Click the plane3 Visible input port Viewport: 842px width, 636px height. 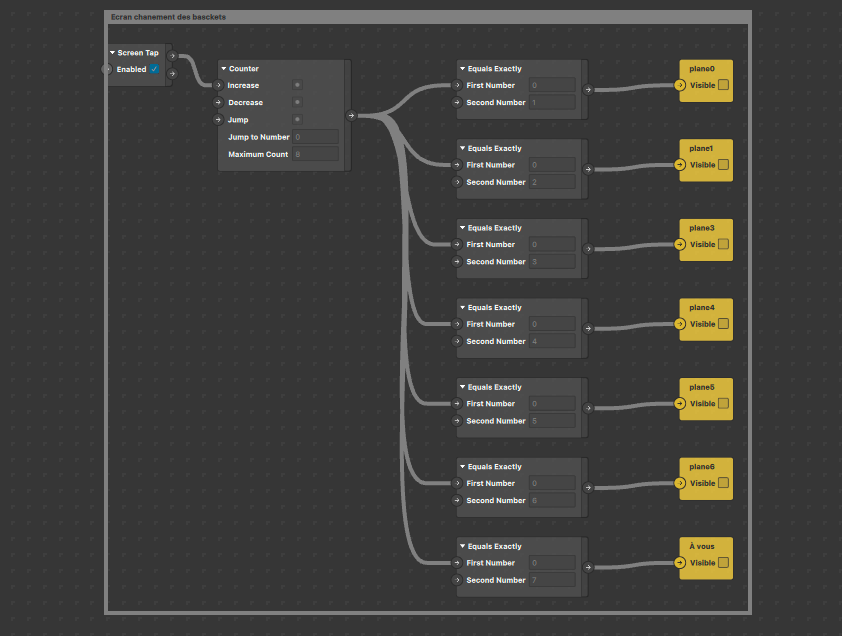click(x=680, y=244)
